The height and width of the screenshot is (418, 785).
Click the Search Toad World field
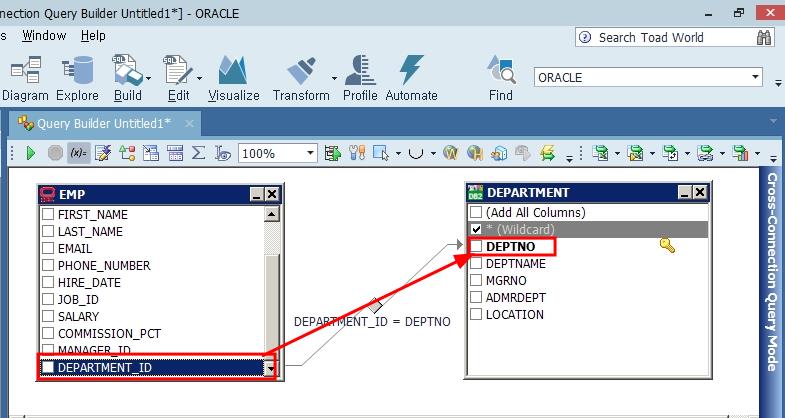[x=665, y=37]
